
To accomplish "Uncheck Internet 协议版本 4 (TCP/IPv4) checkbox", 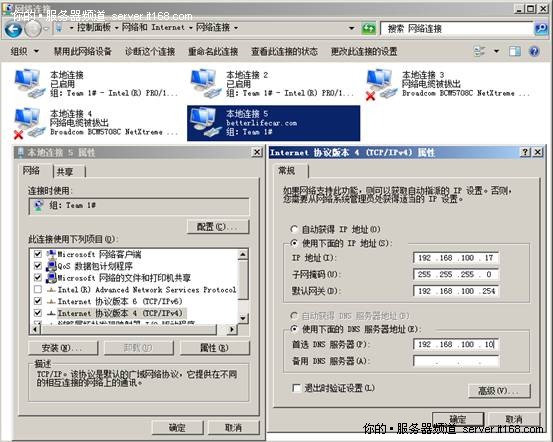I will [x=38, y=313].
